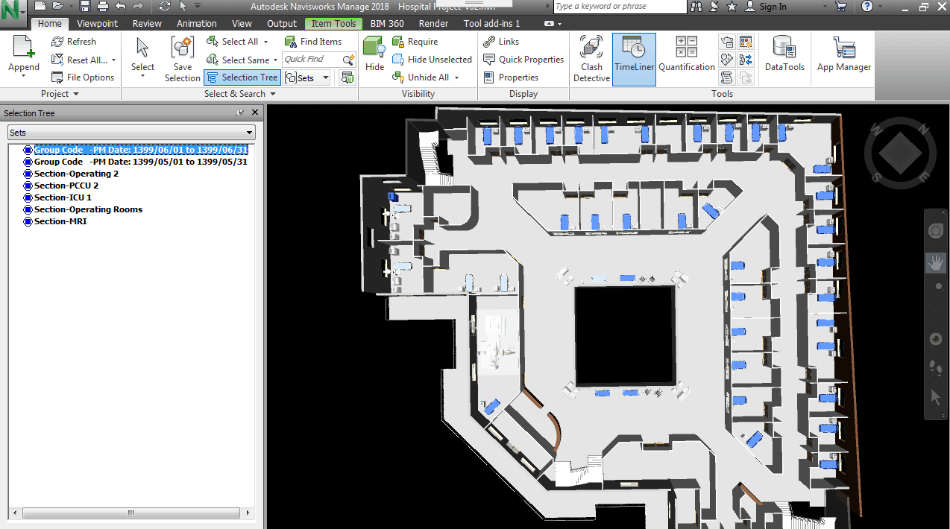This screenshot has width=950, height=529.
Task: Click the Sign In link
Action: pyautogui.click(x=772, y=7)
